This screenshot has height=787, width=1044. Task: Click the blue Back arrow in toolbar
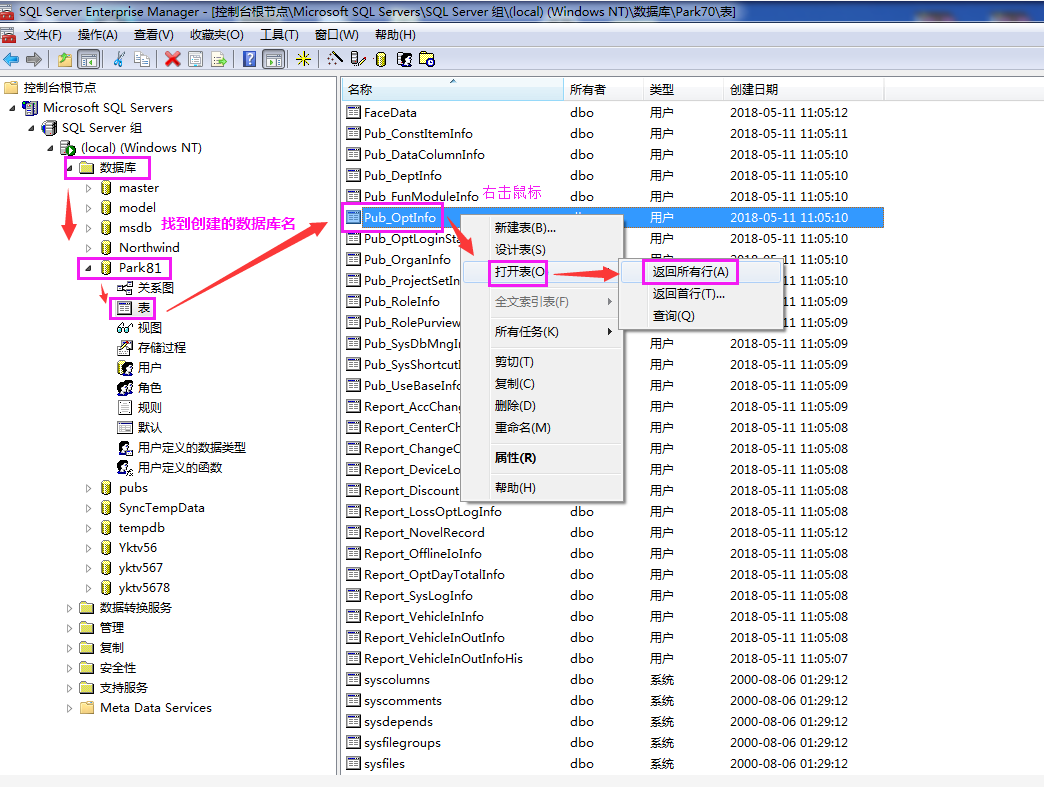coord(11,60)
